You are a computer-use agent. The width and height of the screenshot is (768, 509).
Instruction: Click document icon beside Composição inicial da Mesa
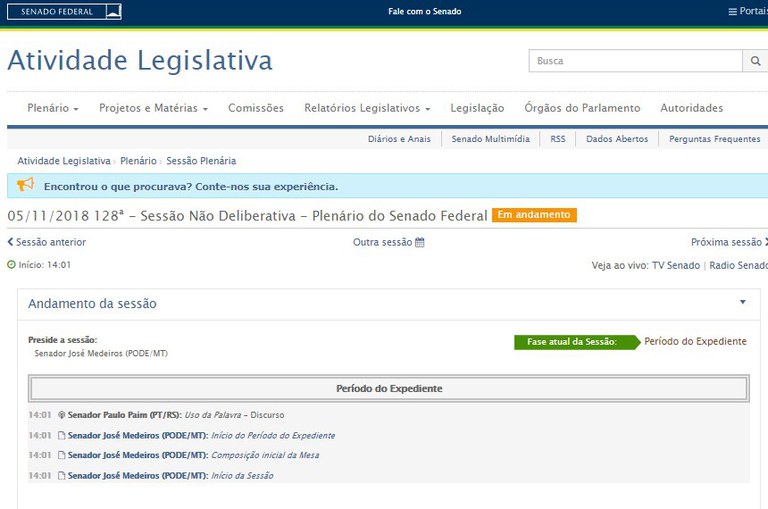[x=62, y=455]
